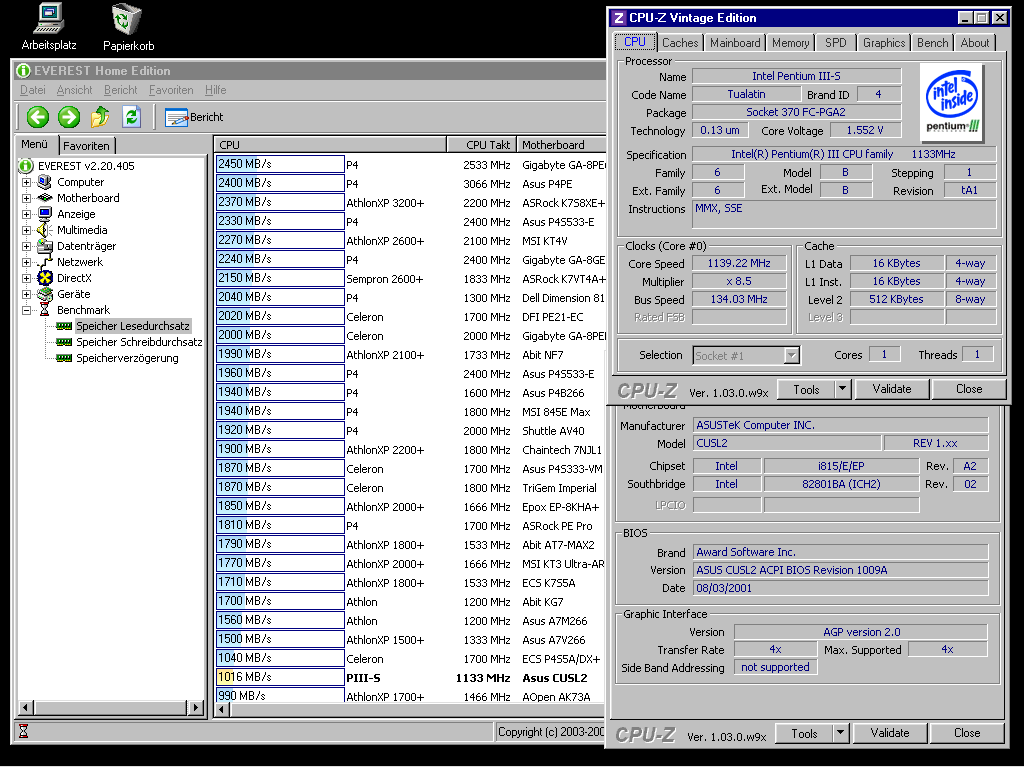Click the green Forward arrow in EVEREST toolbar
The height and width of the screenshot is (768, 1024).
click(x=68, y=117)
